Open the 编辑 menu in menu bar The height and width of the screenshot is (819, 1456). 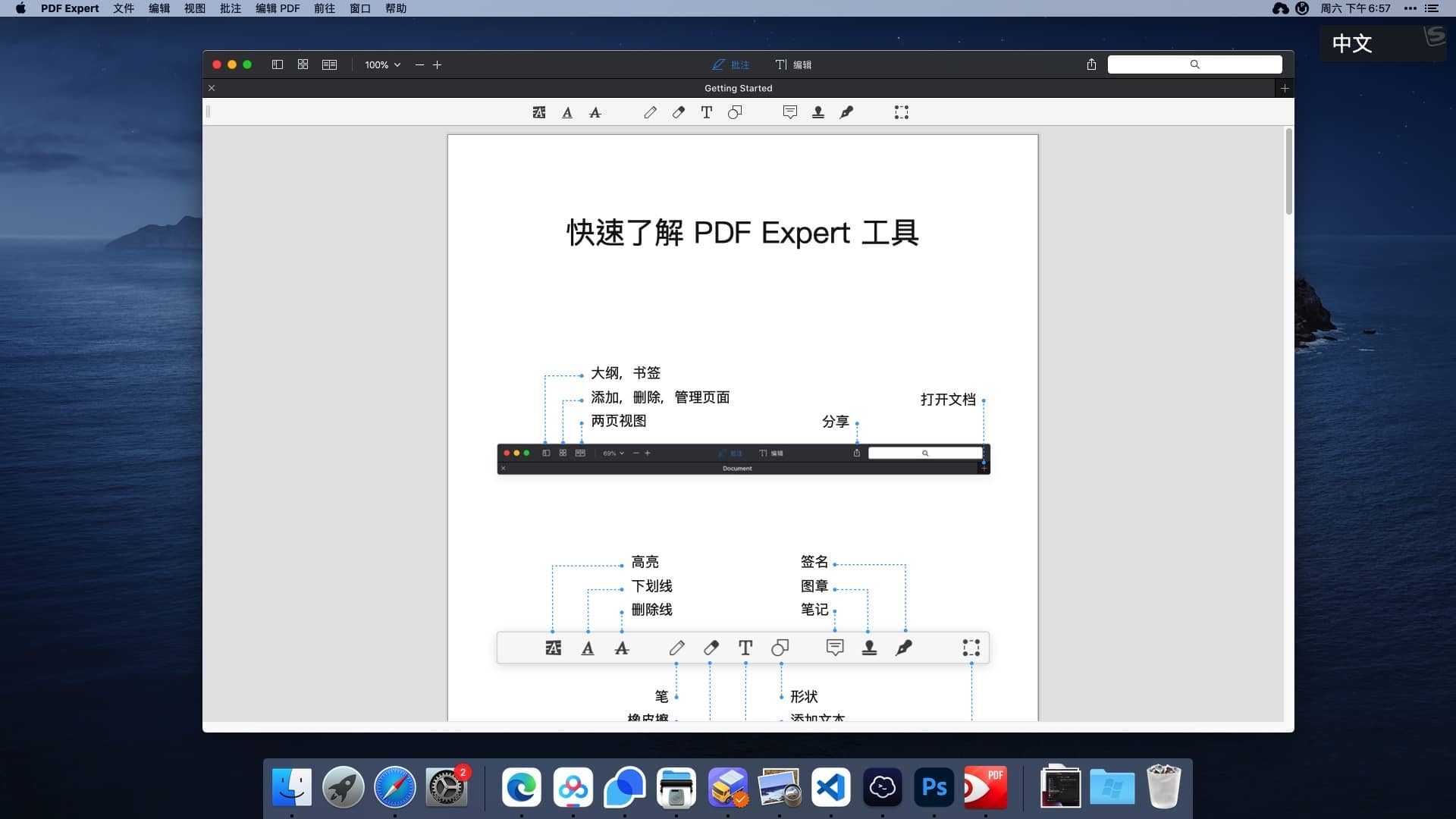click(x=159, y=8)
